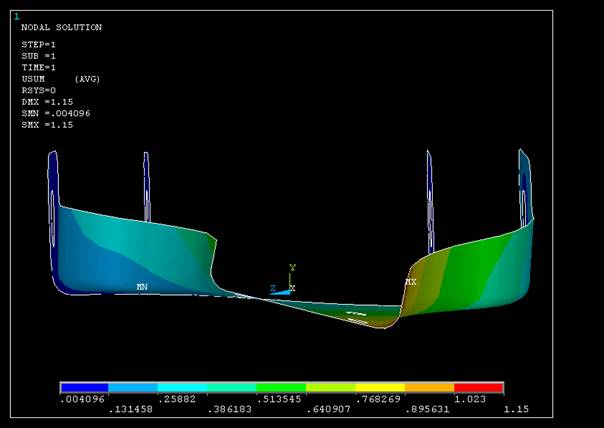The height and width of the screenshot is (428, 604).
Task: Click the DMX =1.15 label
Action: 47,102
